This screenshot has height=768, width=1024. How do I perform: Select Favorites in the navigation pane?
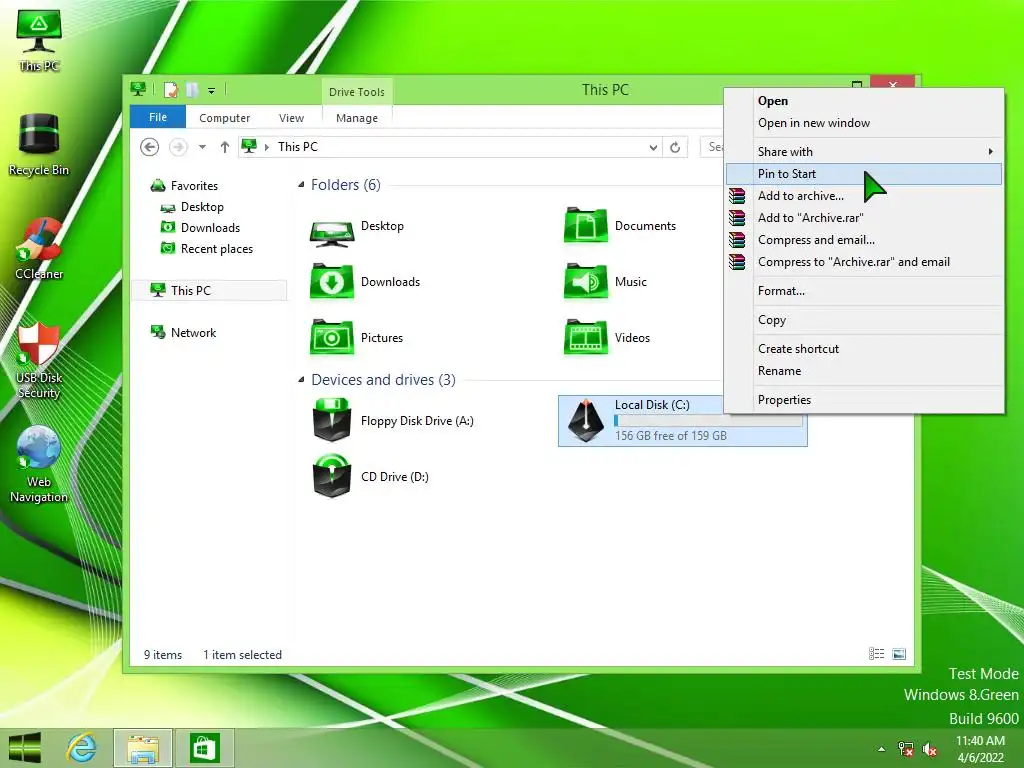pyautogui.click(x=184, y=186)
